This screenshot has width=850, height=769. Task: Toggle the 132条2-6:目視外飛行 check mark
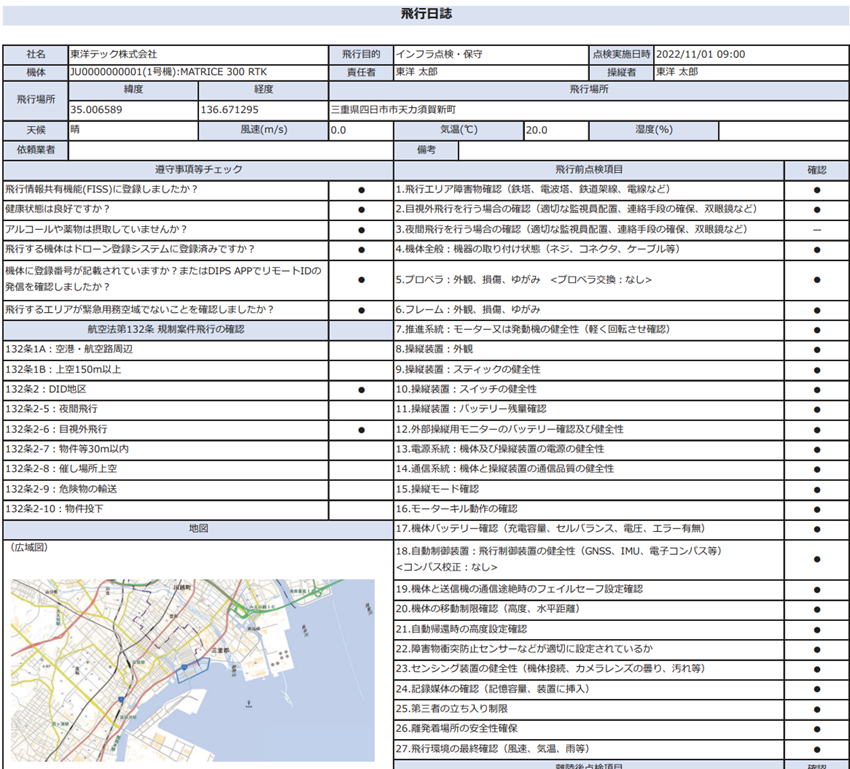362,430
